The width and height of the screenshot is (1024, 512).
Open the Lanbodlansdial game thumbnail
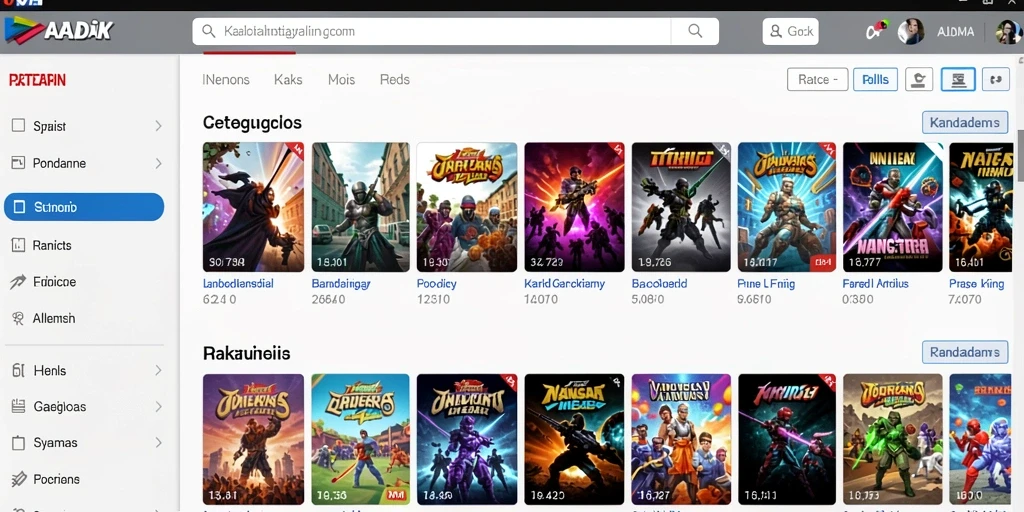253,207
